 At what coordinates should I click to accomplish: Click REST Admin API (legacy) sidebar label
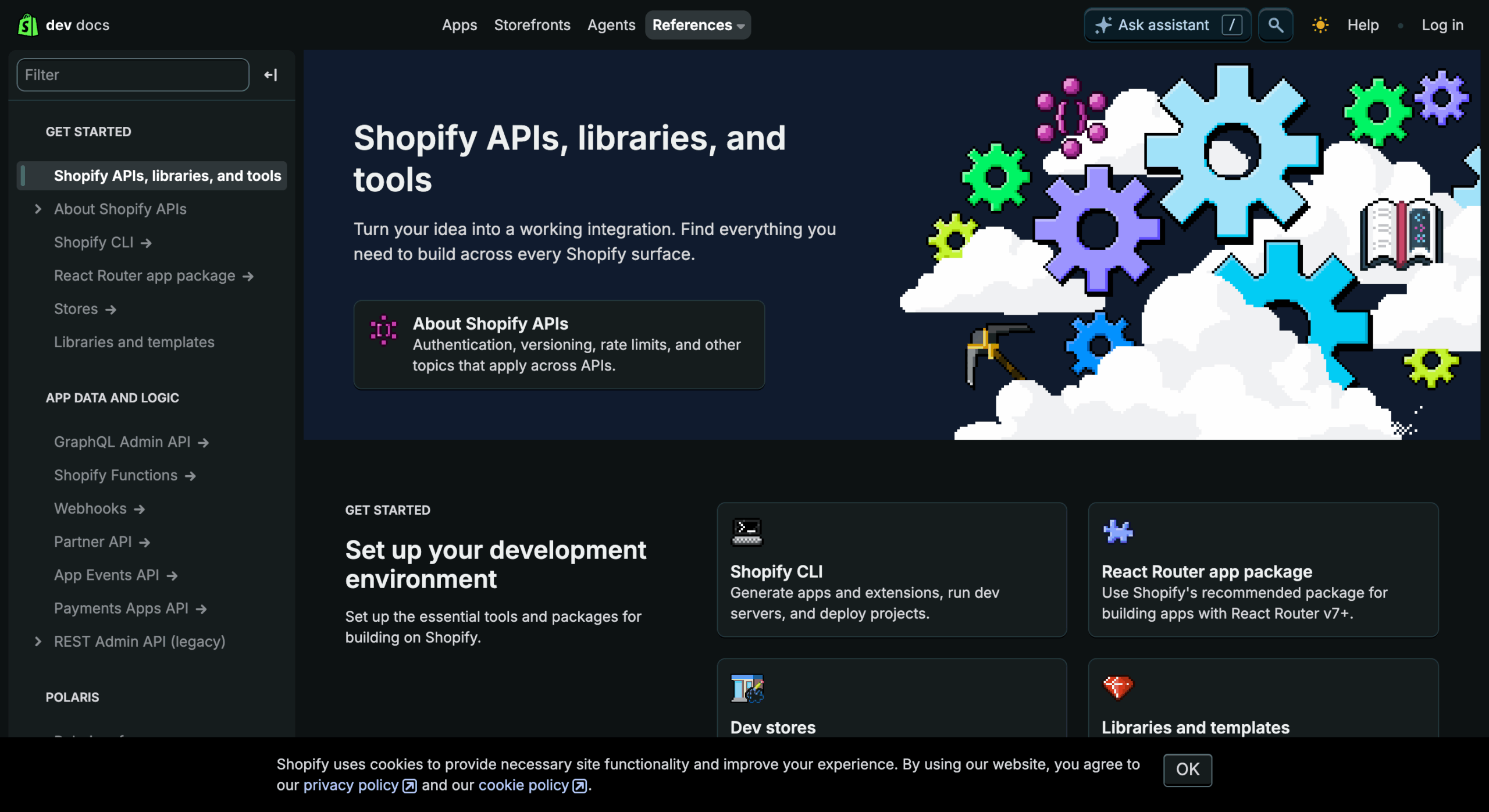(x=140, y=642)
